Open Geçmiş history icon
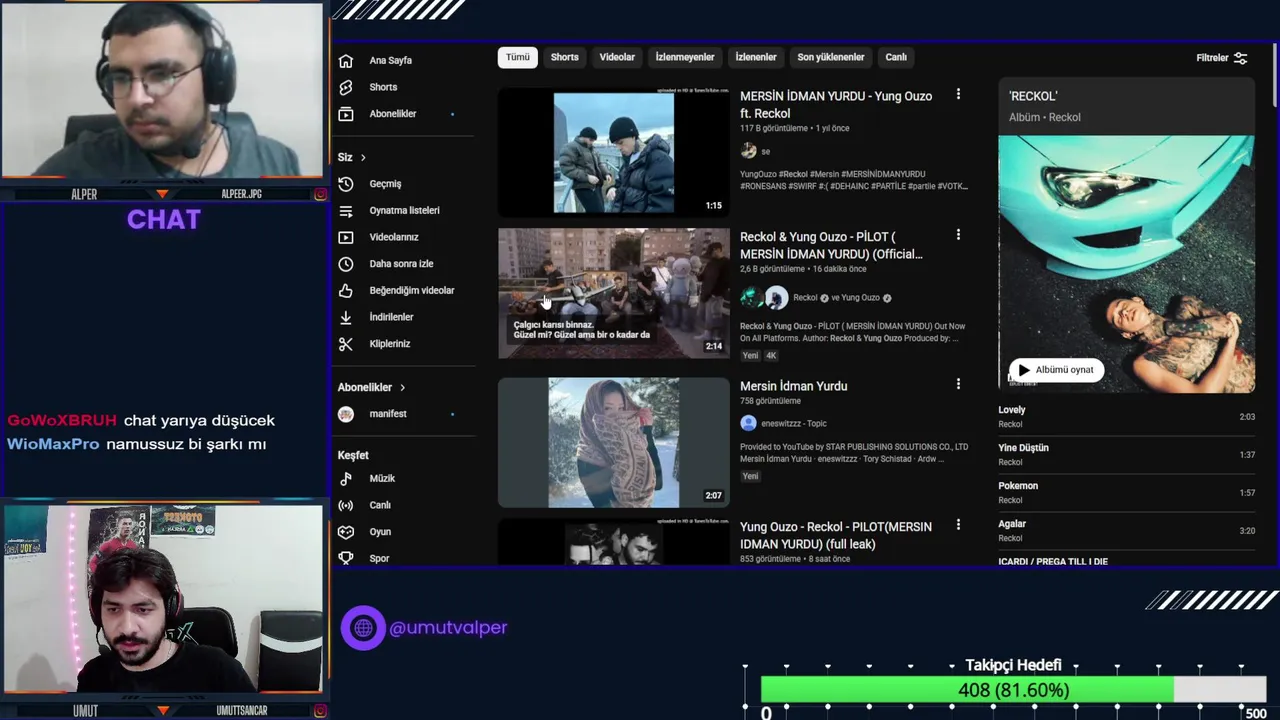Image resolution: width=1280 pixels, height=720 pixels. (346, 184)
